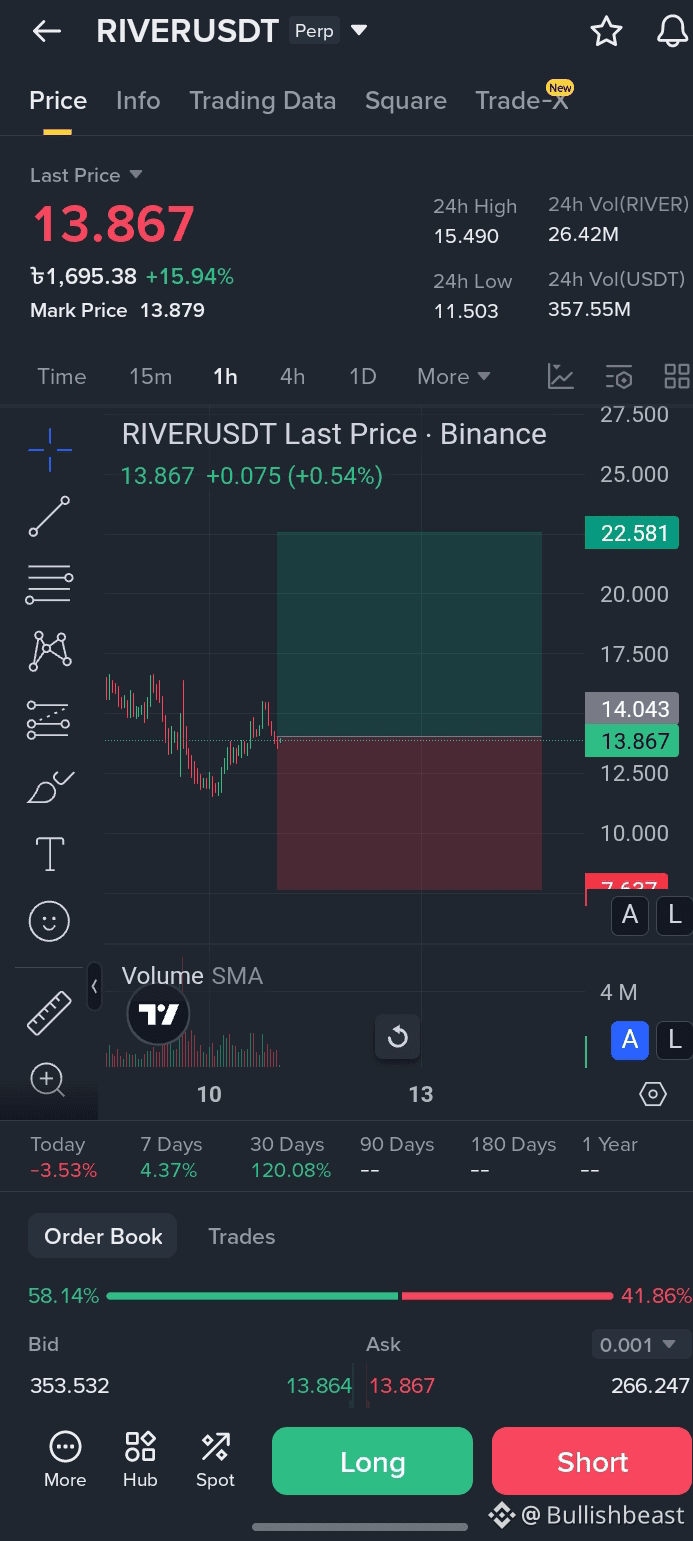
Task: Open the horizontal lines Fibonacci tool
Action: [x=49, y=584]
